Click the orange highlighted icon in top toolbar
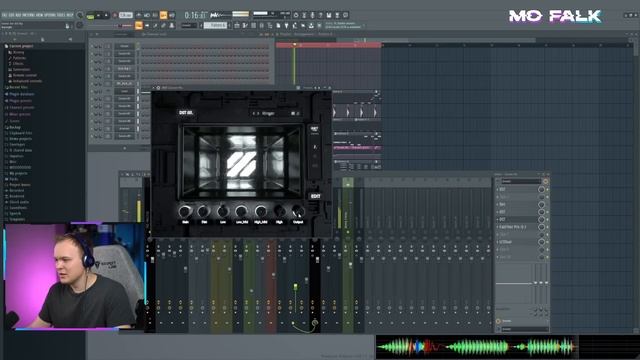The width and height of the screenshot is (640, 360). click(x=163, y=16)
